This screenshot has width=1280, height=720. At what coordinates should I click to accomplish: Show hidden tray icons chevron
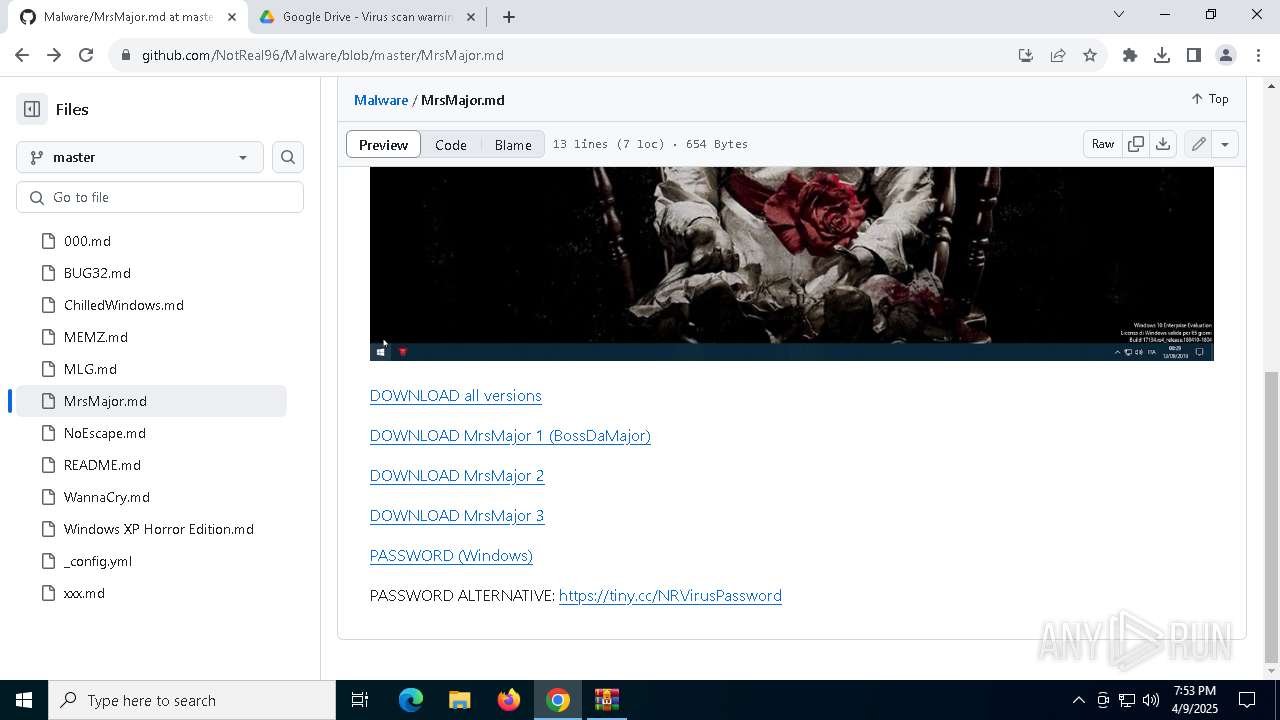point(1078,700)
